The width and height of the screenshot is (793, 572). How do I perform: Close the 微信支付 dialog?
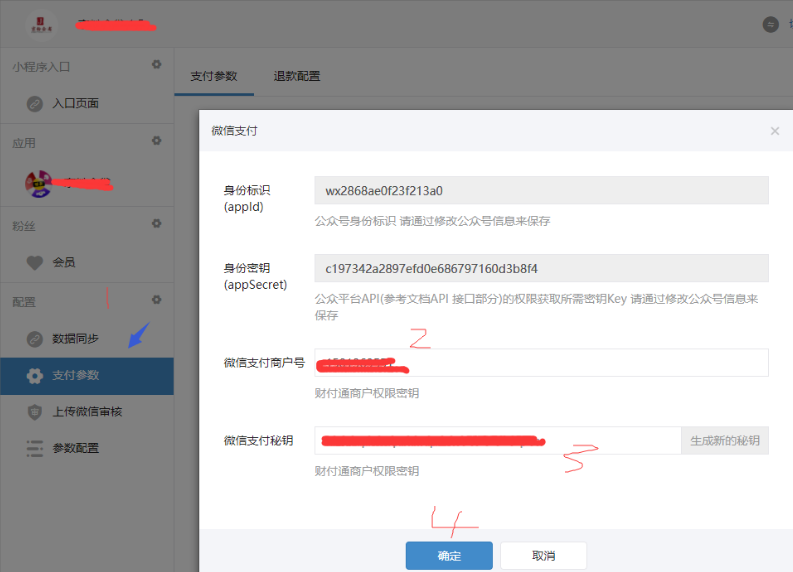click(774, 131)
